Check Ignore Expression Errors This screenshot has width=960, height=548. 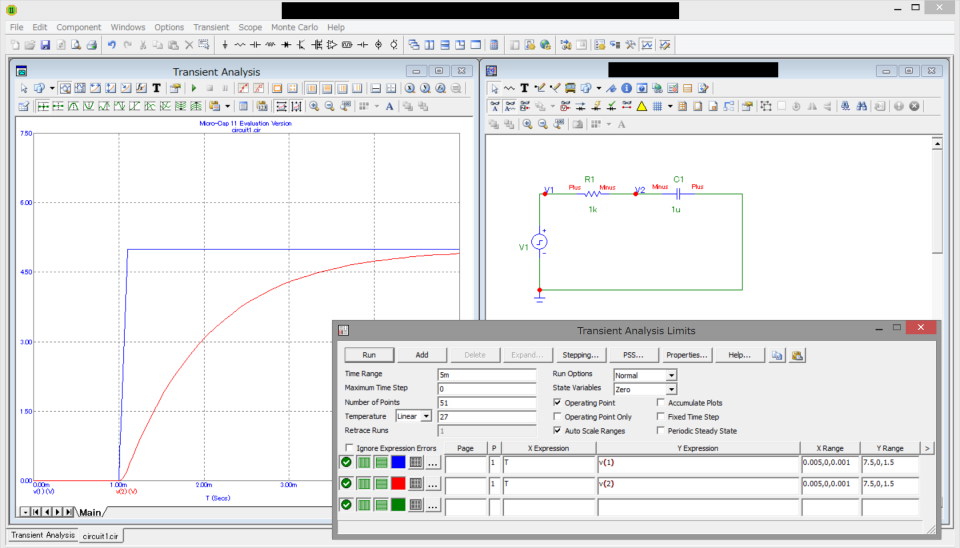[349, 448]
